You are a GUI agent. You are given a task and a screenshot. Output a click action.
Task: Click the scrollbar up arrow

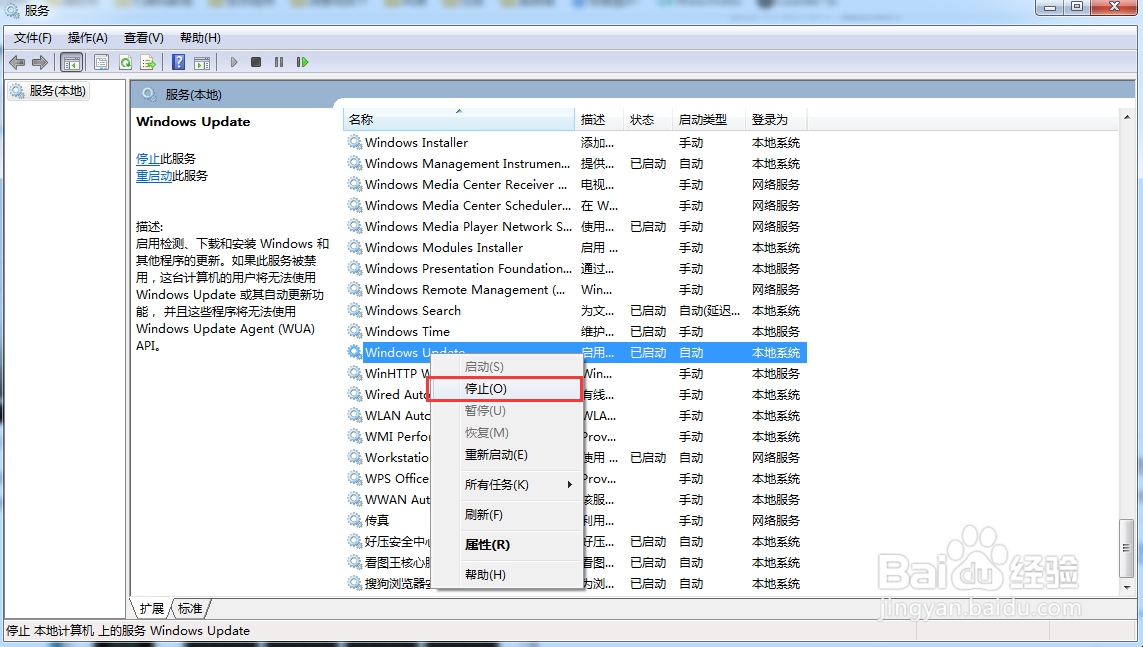point(1127,117)
